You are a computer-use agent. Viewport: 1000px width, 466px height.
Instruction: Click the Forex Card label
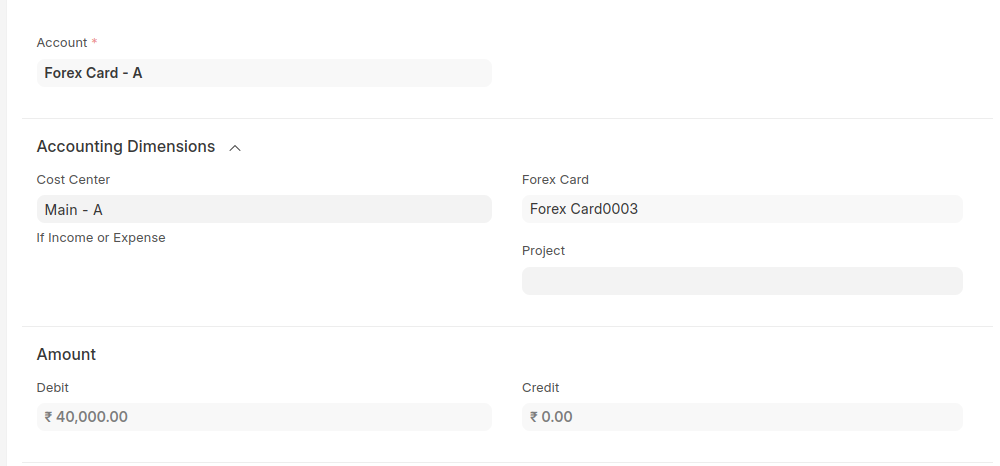(x=555, y=180)
